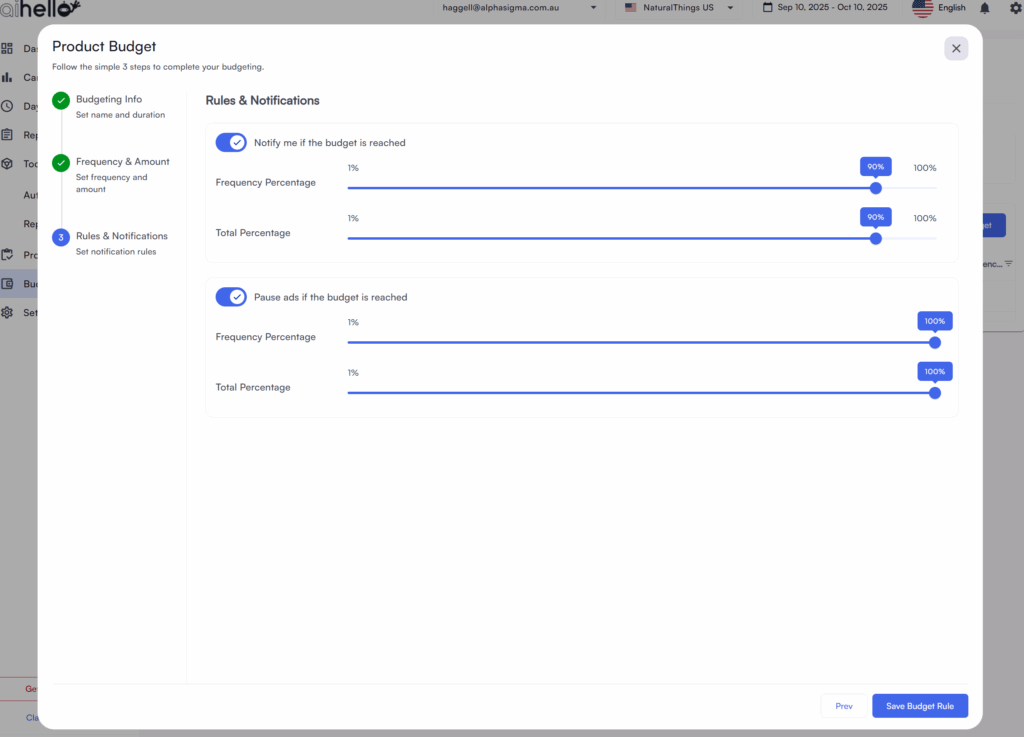
Task: Toggle Notify me if budget is reached
Action: [x=231, y=143]
